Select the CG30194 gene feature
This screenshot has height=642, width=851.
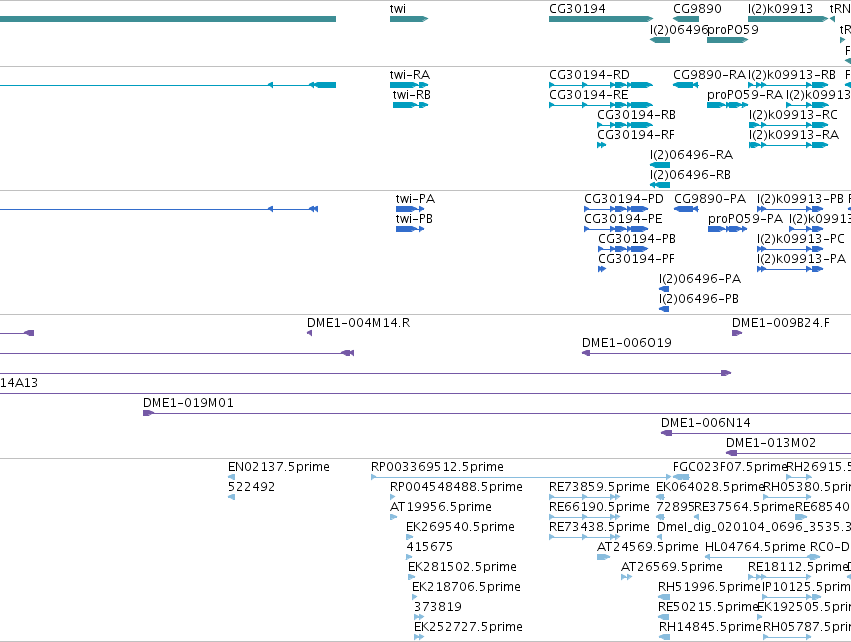tap(601, 19)
